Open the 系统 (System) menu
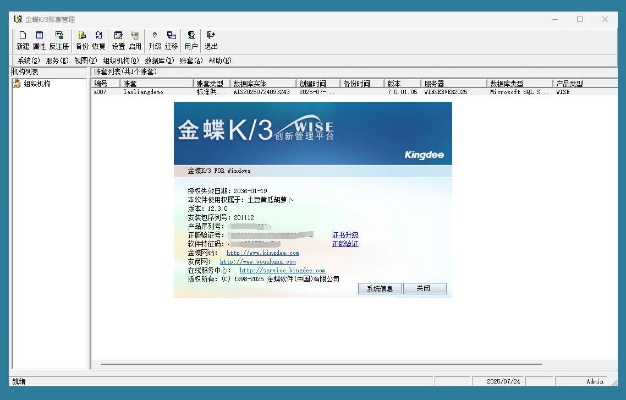 pos(29,61)
